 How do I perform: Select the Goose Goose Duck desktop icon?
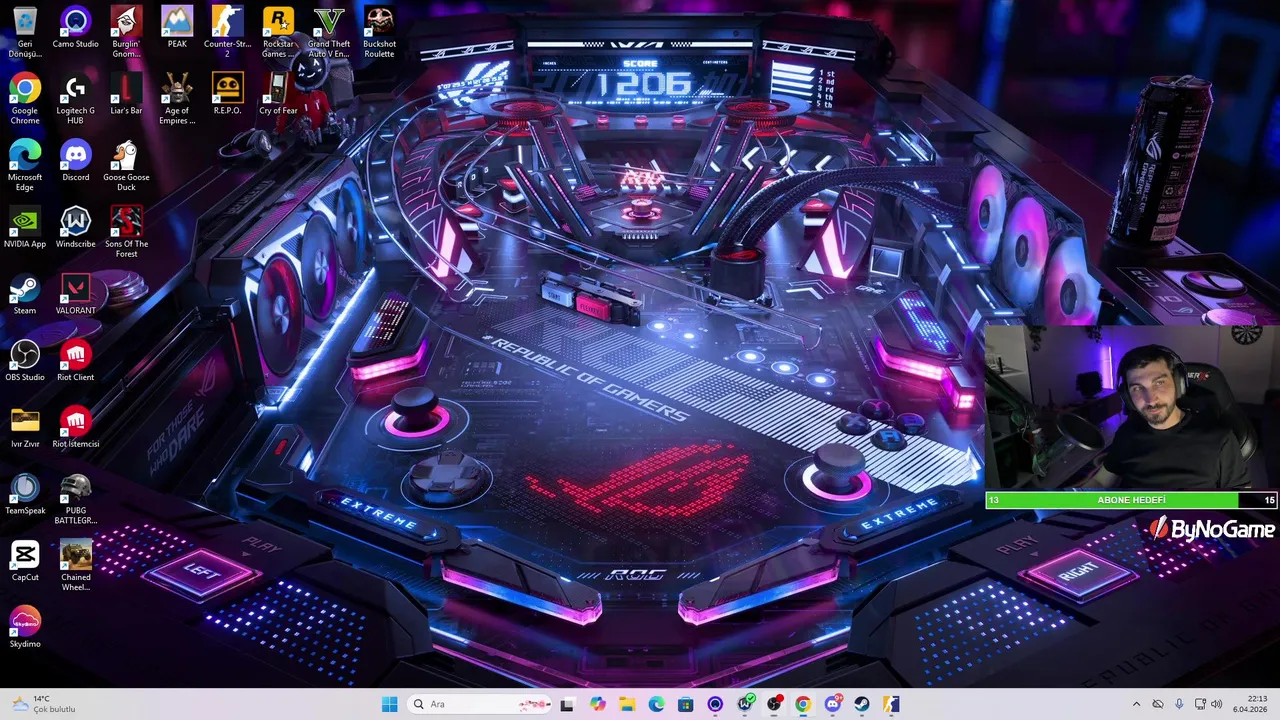tap(126, 166)
